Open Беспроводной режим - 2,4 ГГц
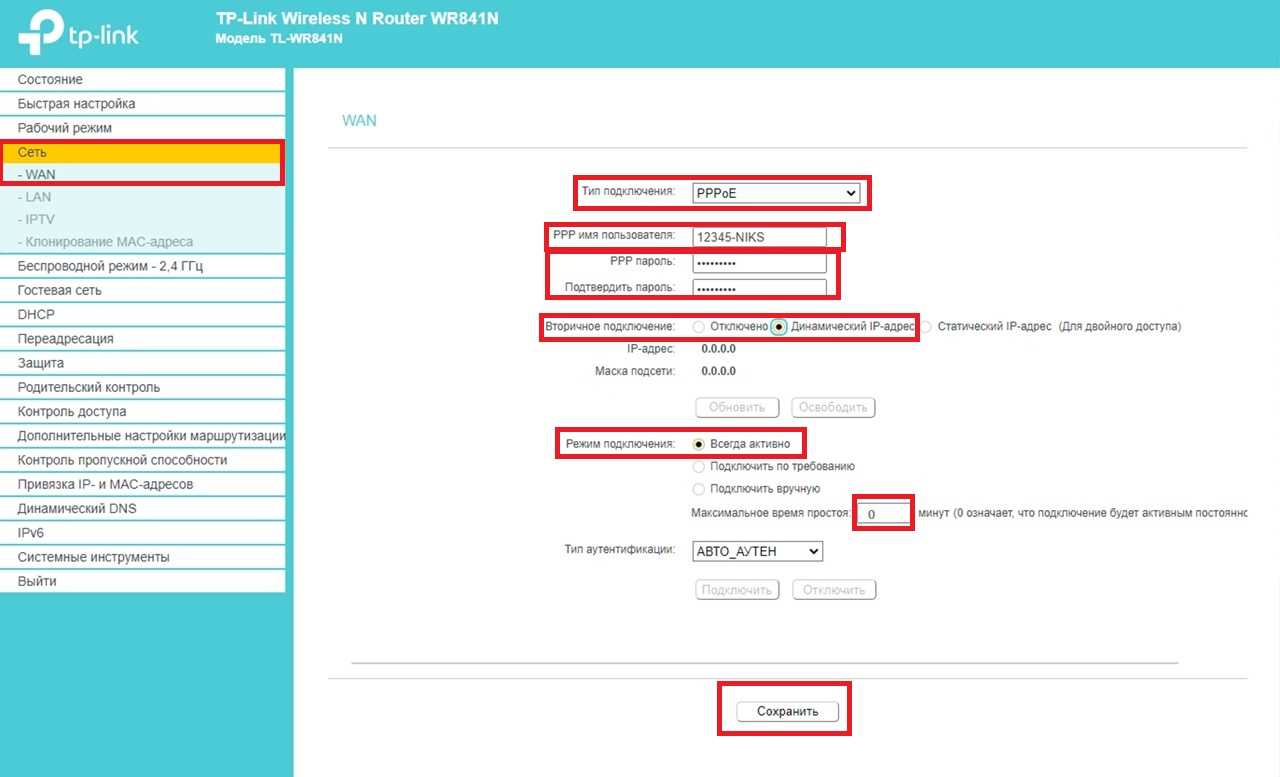This screenshot has width=1280, height=777. 143,266
